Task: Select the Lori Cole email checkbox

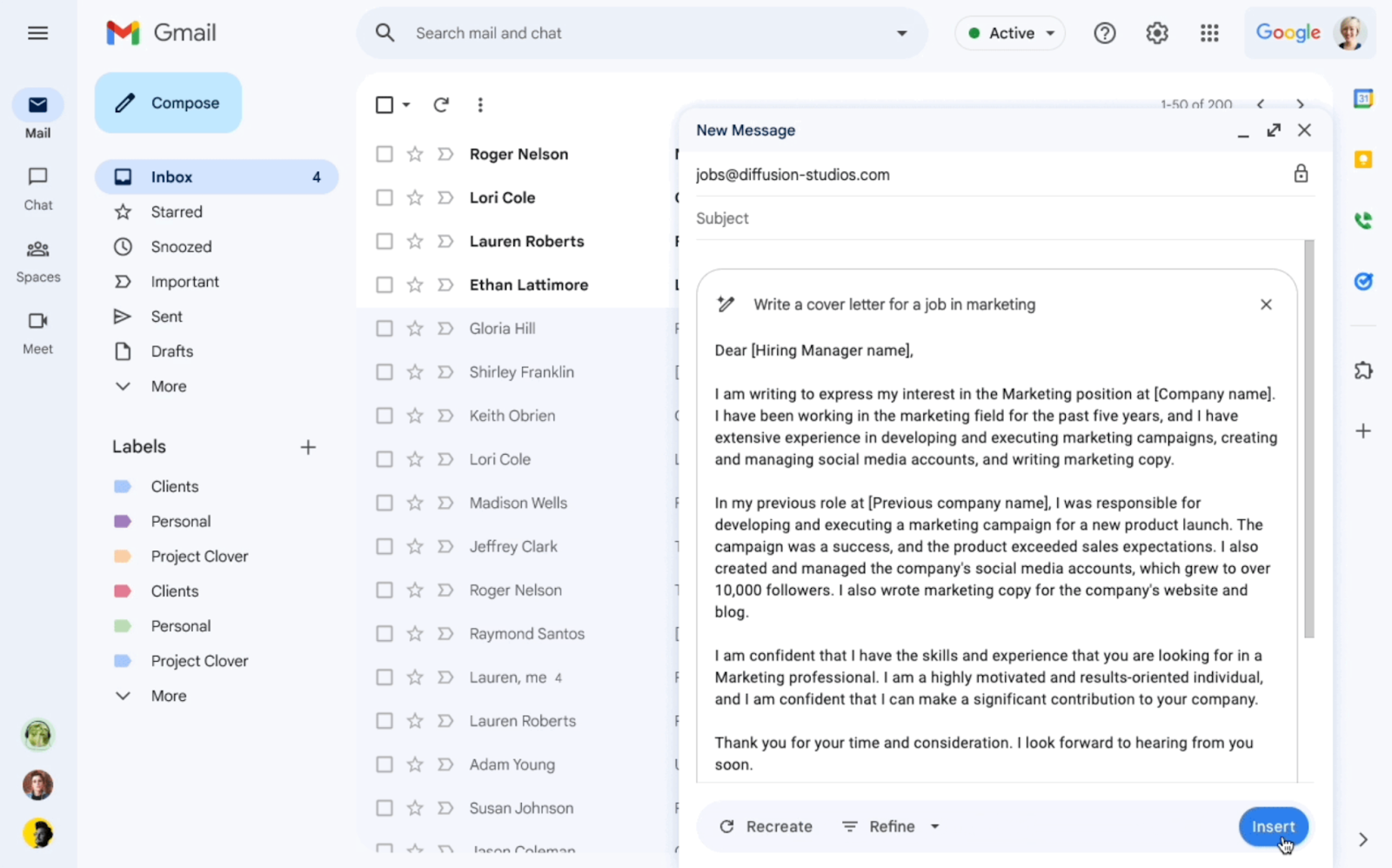Action: (385, 197)
